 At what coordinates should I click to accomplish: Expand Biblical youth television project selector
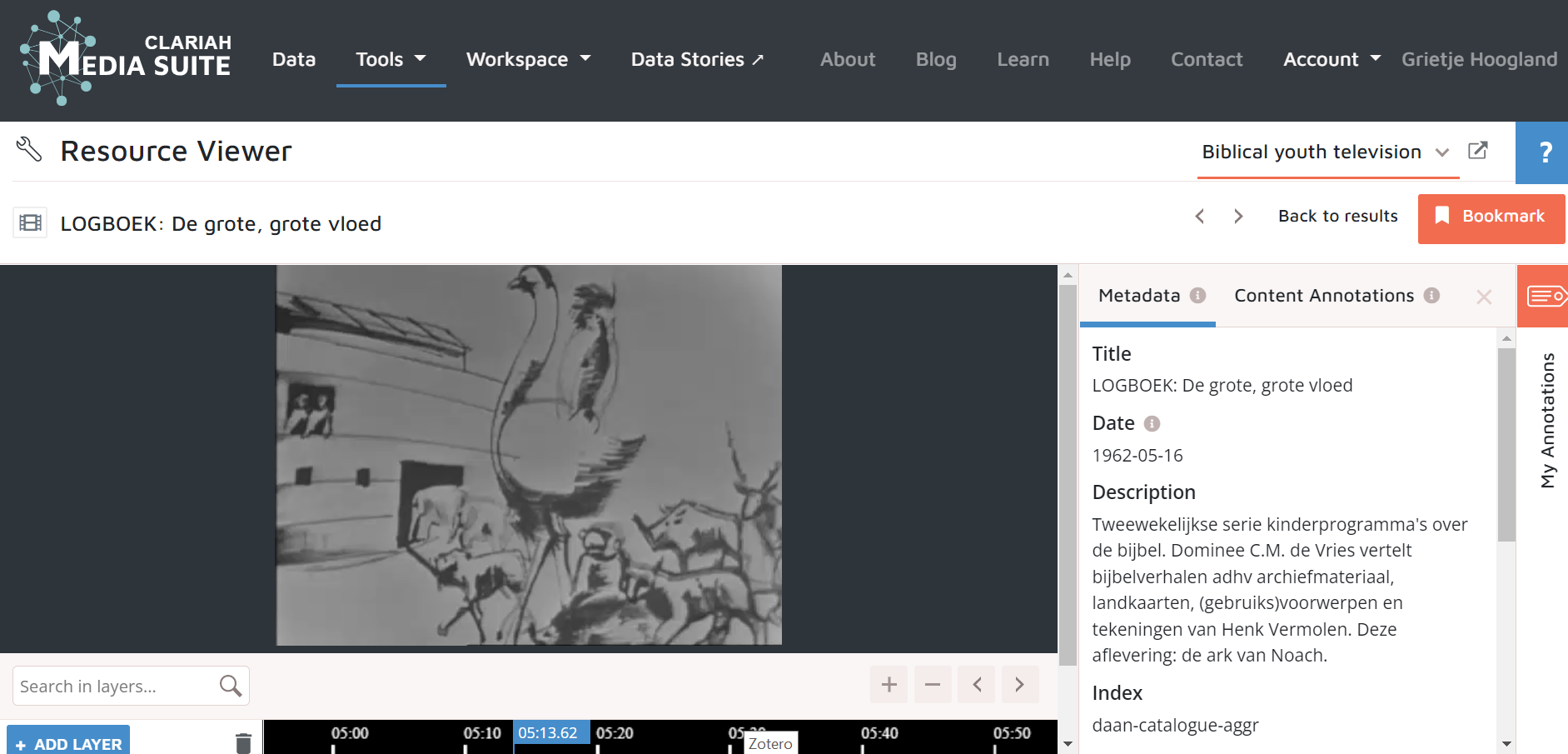point(1326,152)
